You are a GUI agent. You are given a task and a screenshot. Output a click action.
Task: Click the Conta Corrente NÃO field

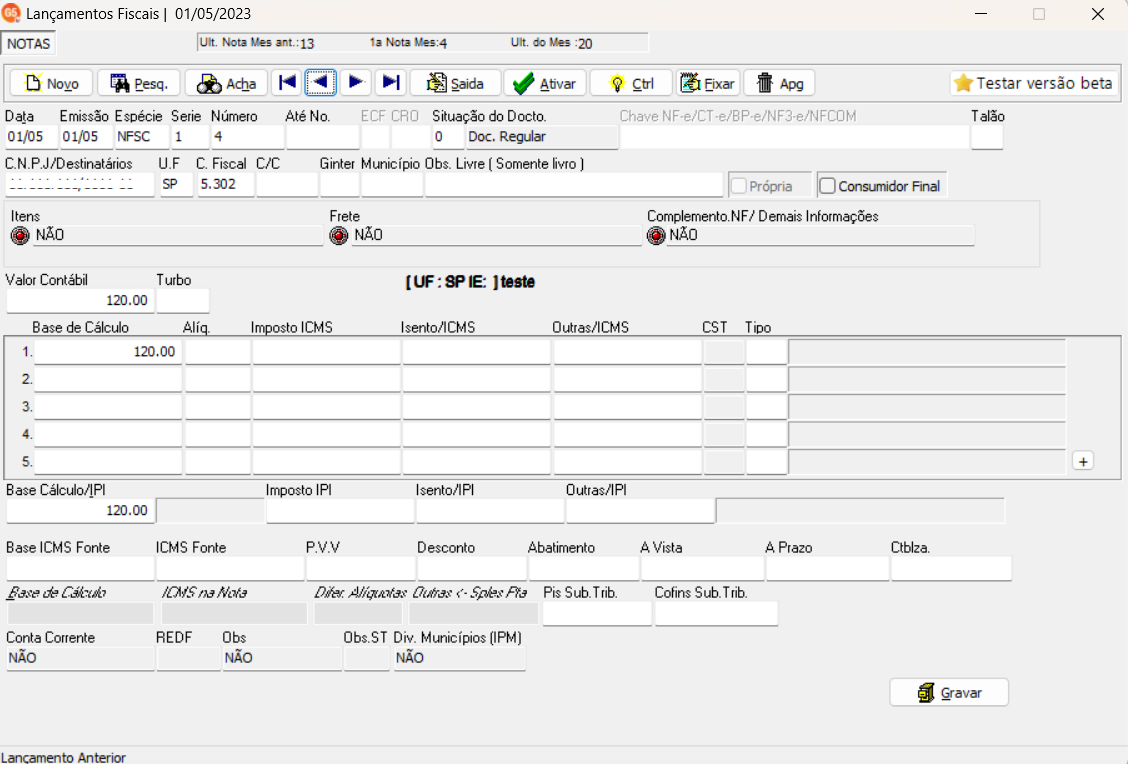tap(80, 658)
